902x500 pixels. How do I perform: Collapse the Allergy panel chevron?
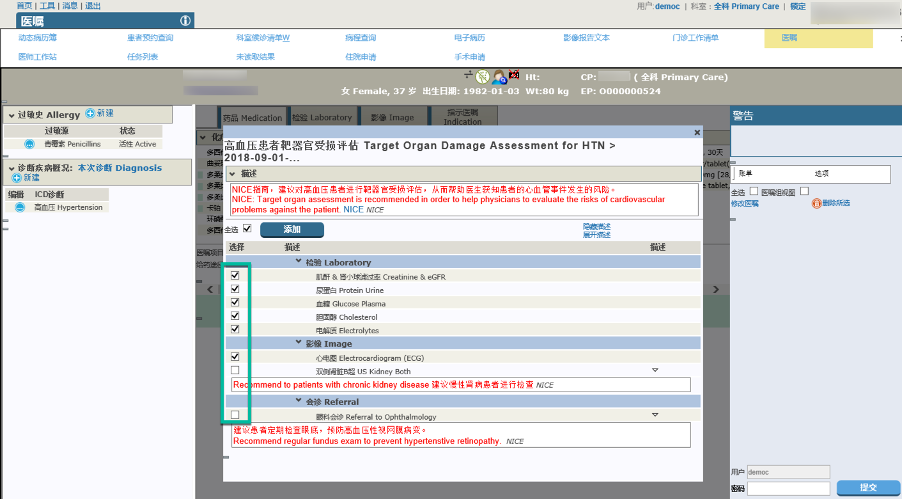click(x=12, y=116)
